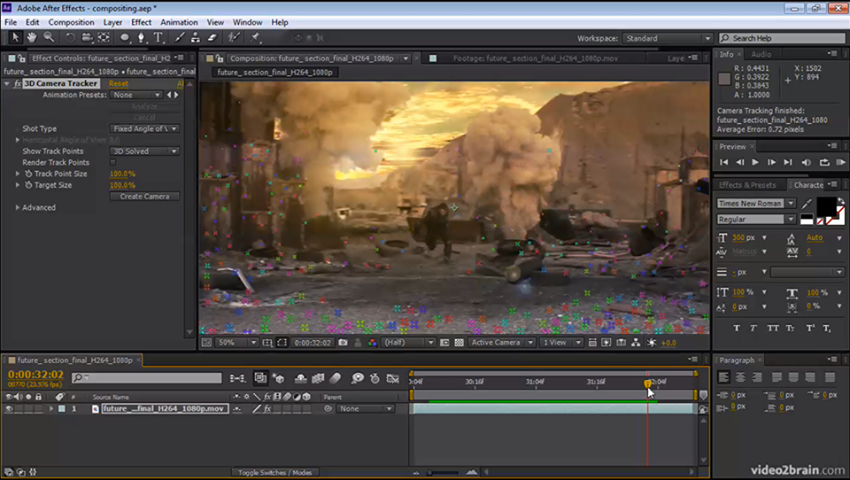
Task: Open the Effect menu
Action: [141, 22]
